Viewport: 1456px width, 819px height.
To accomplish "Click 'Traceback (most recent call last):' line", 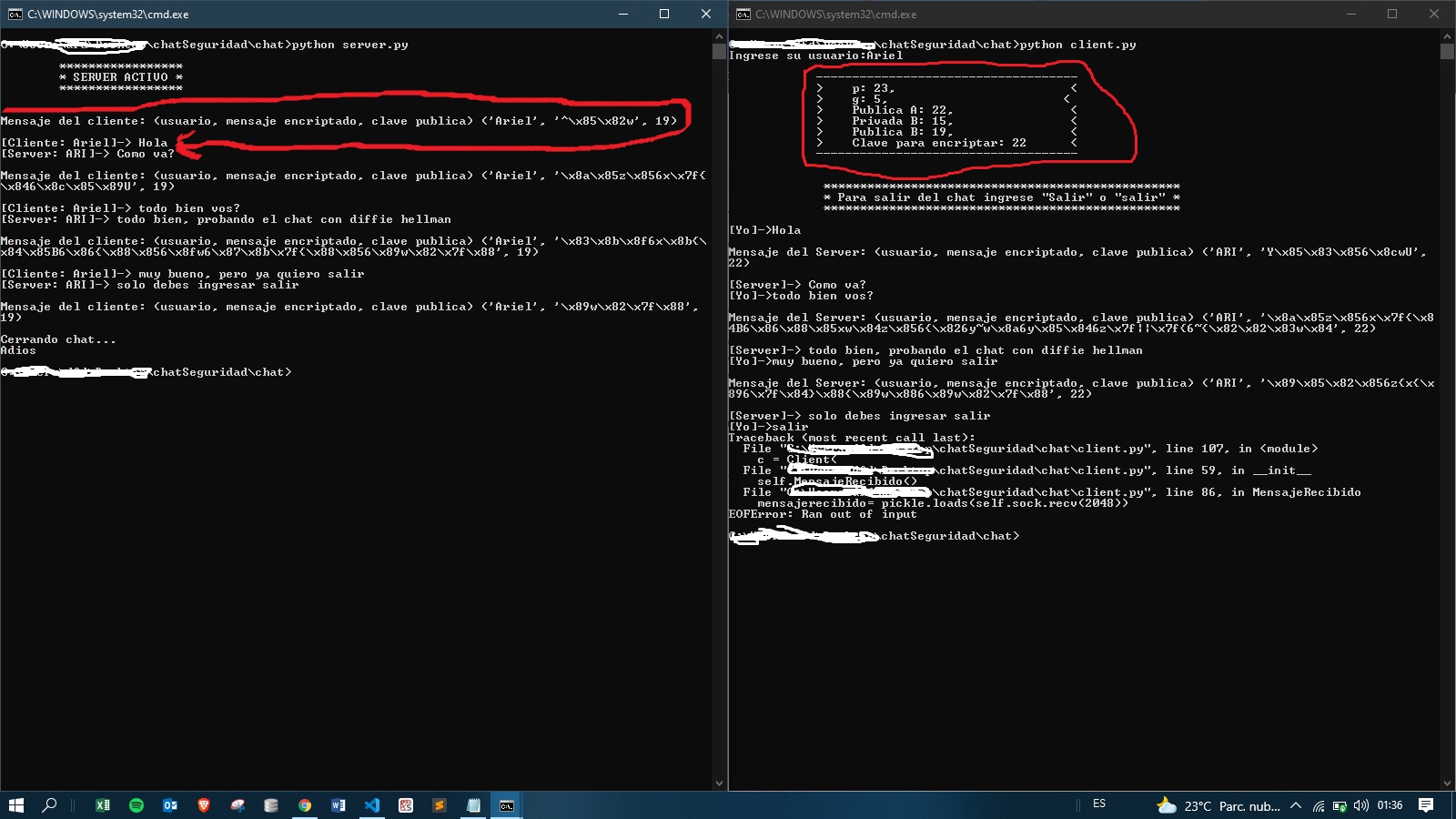I will 852,438.
